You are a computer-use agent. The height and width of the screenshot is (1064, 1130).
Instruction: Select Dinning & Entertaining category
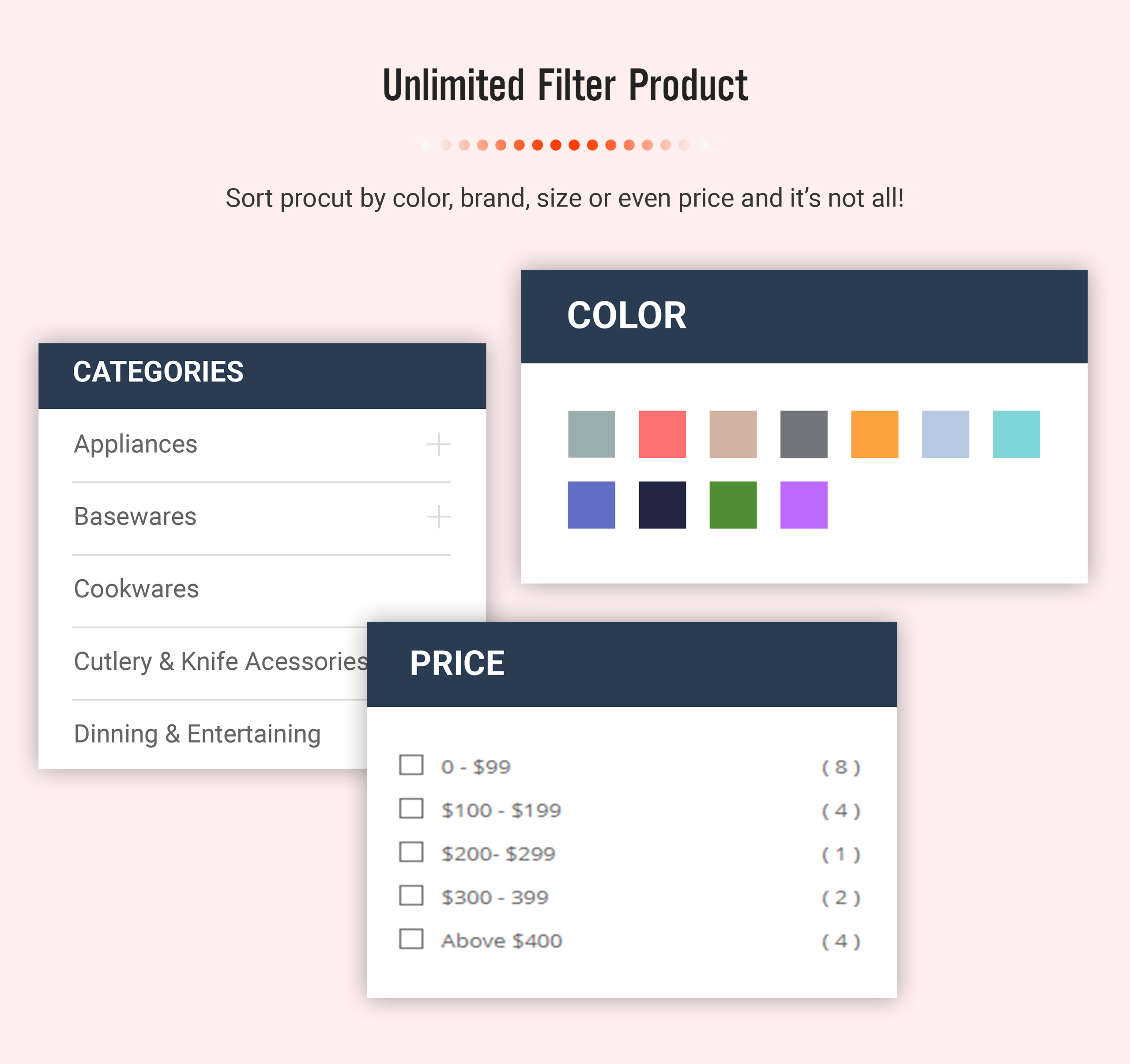[x=197, y=734]
